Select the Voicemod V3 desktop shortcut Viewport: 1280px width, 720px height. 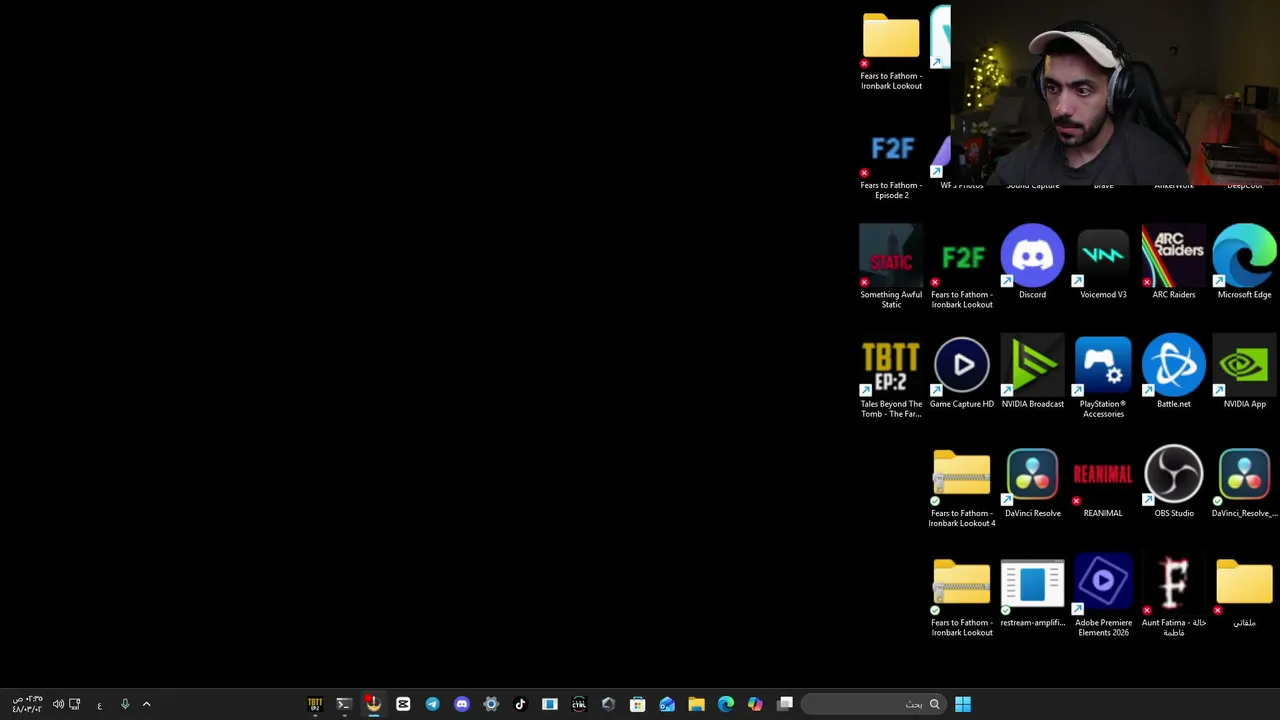coord(1103,263)
